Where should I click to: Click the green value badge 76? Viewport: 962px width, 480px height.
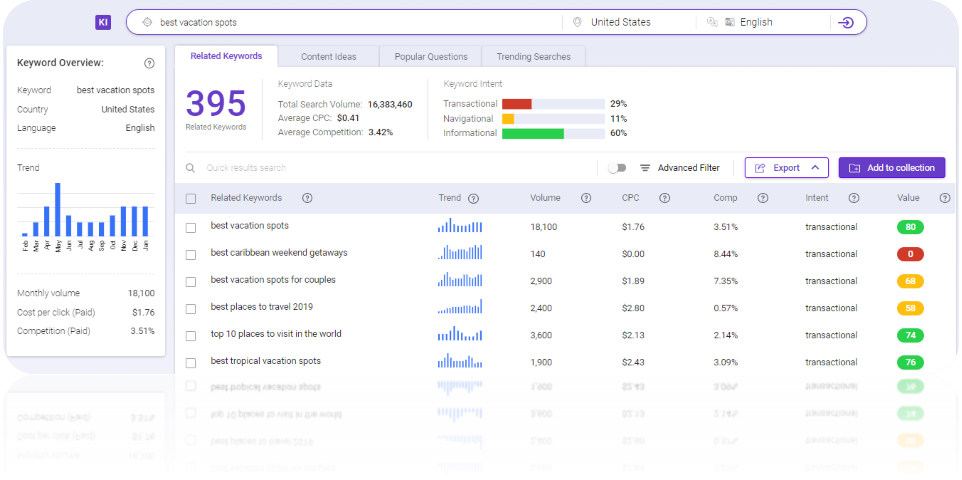coord(910,362)
